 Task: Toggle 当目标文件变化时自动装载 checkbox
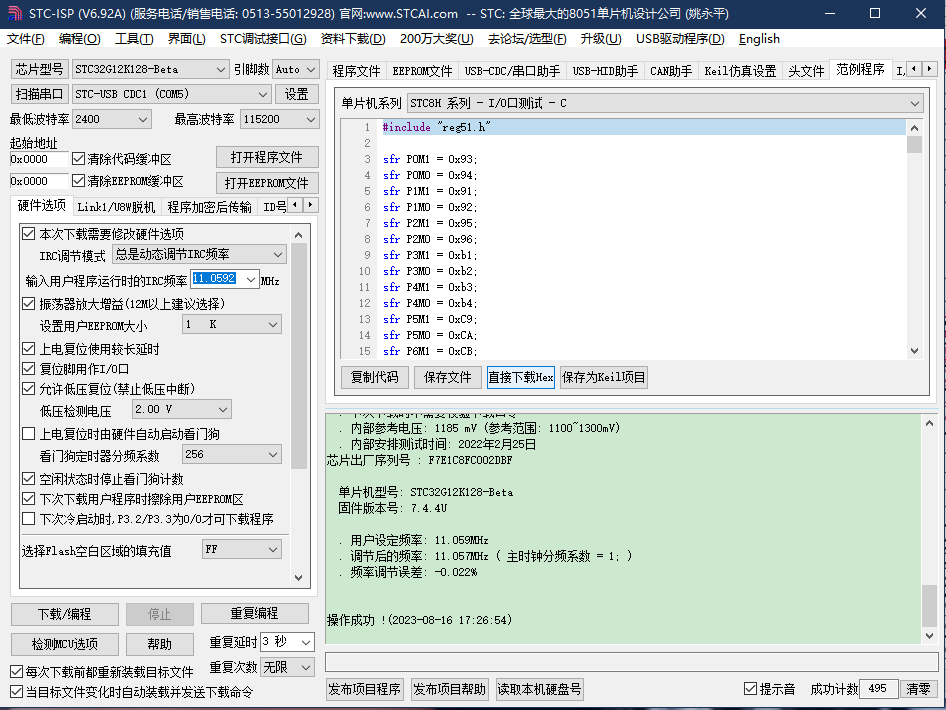tap(17, 692)
